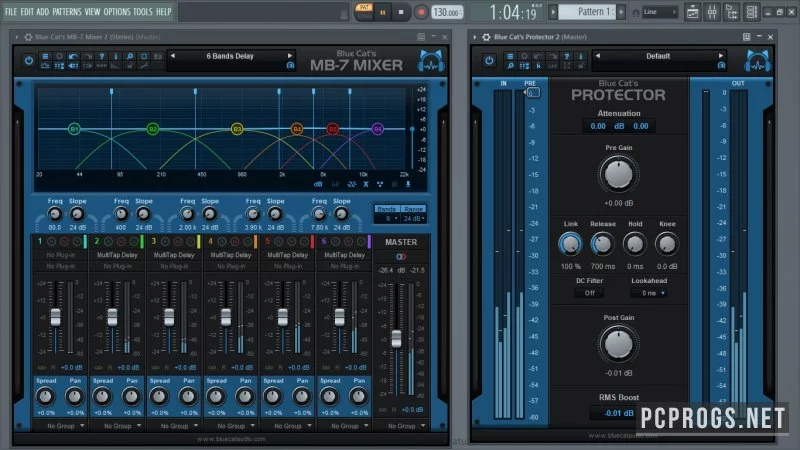Click MB-7 Mixer zoom magnifier icon
This screenshot has width=800, height=450.
click(130, 56)
